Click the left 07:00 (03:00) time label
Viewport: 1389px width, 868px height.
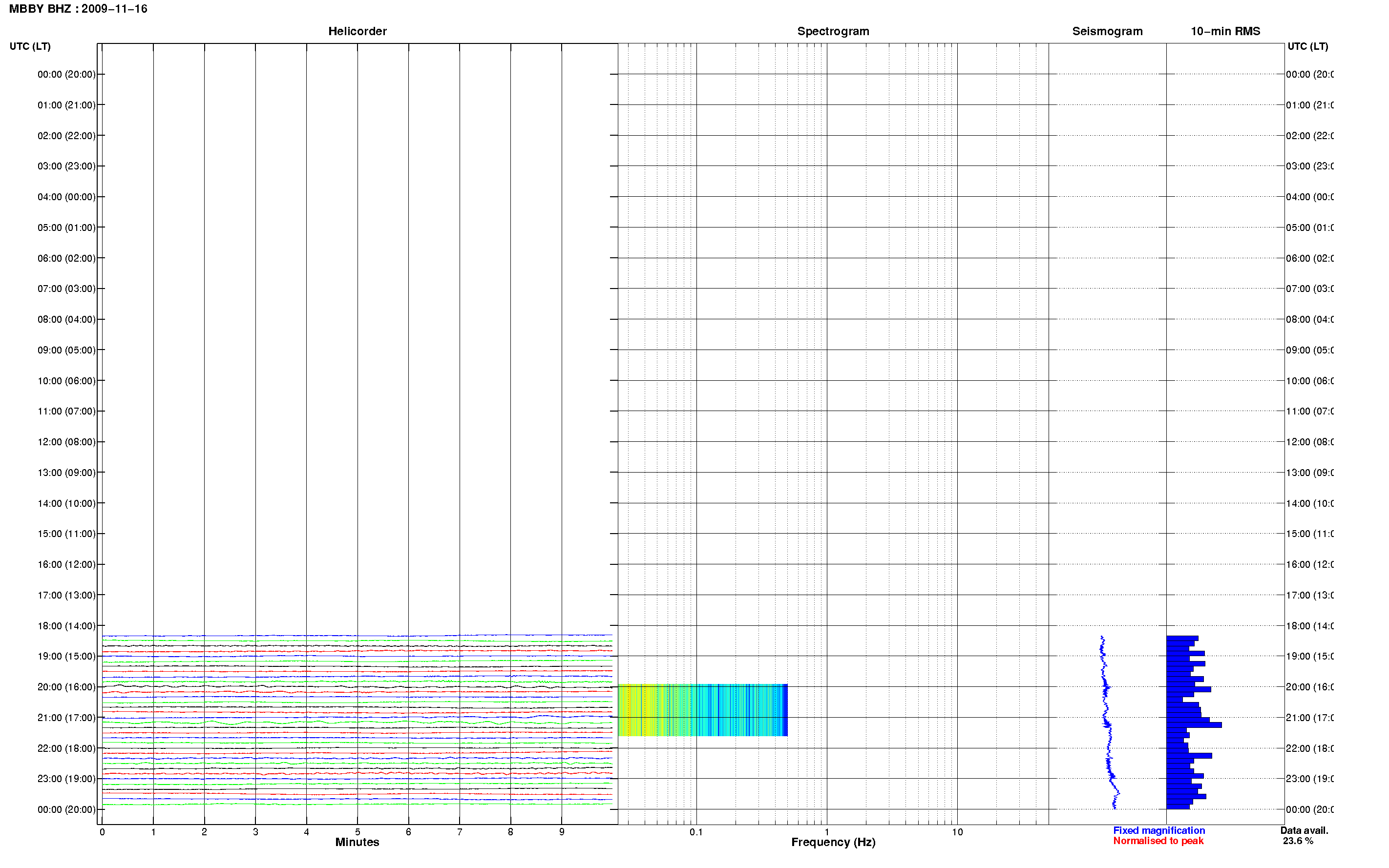pos(66,289)
